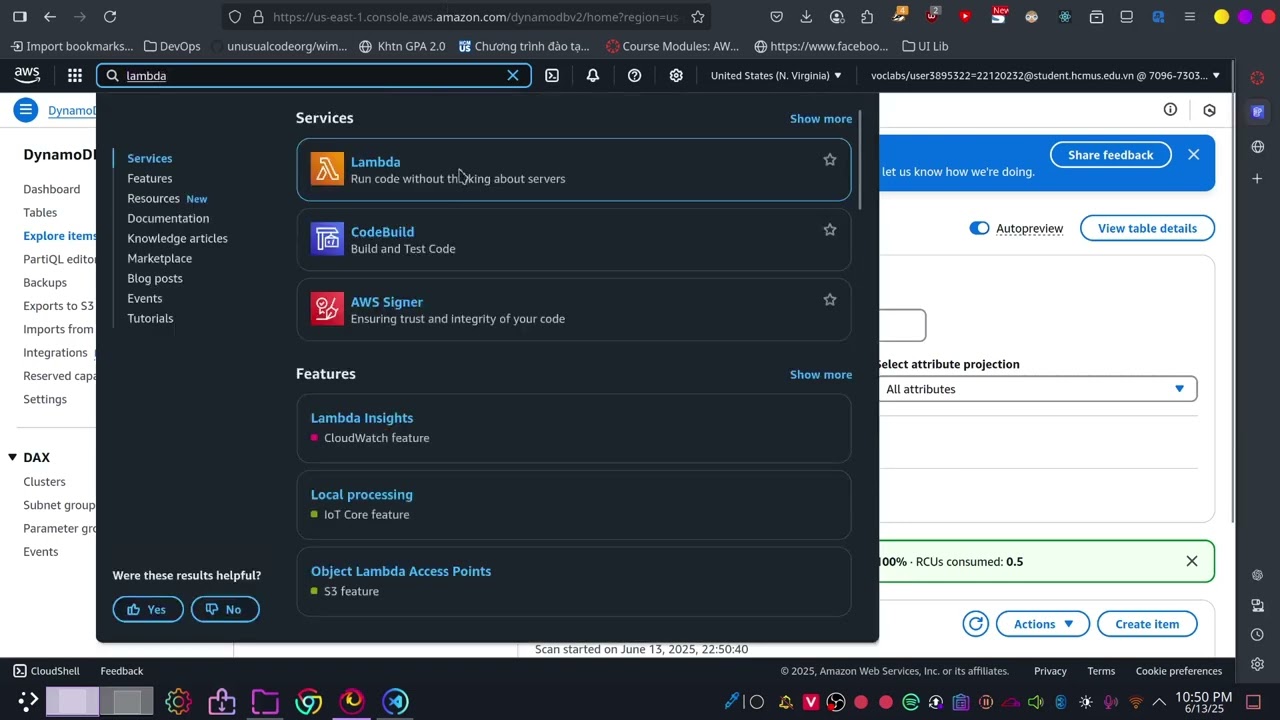
Task: Open Cookie preferences
Action: pos(1179,671)
